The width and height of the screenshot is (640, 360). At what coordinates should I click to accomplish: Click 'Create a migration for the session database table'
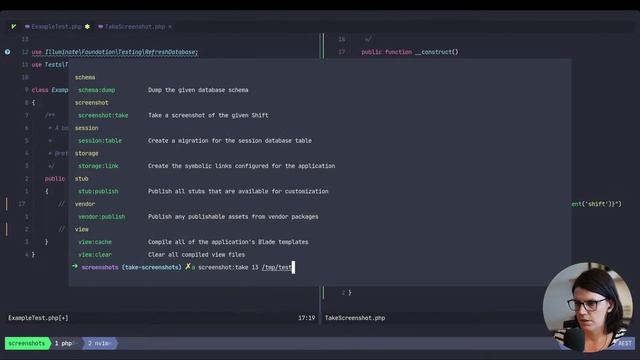(230, 140)
